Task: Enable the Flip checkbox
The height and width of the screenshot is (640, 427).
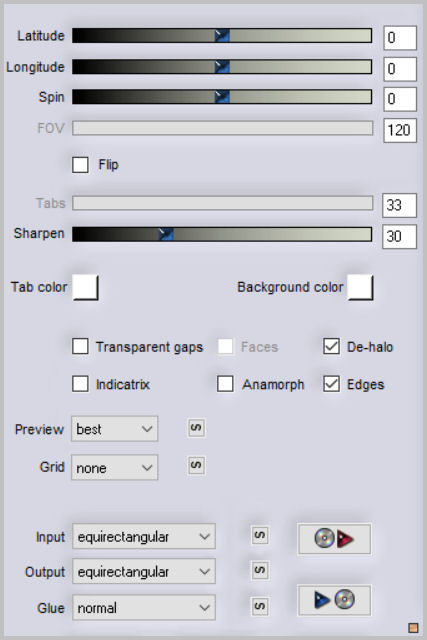Action: tap(80, 165)
